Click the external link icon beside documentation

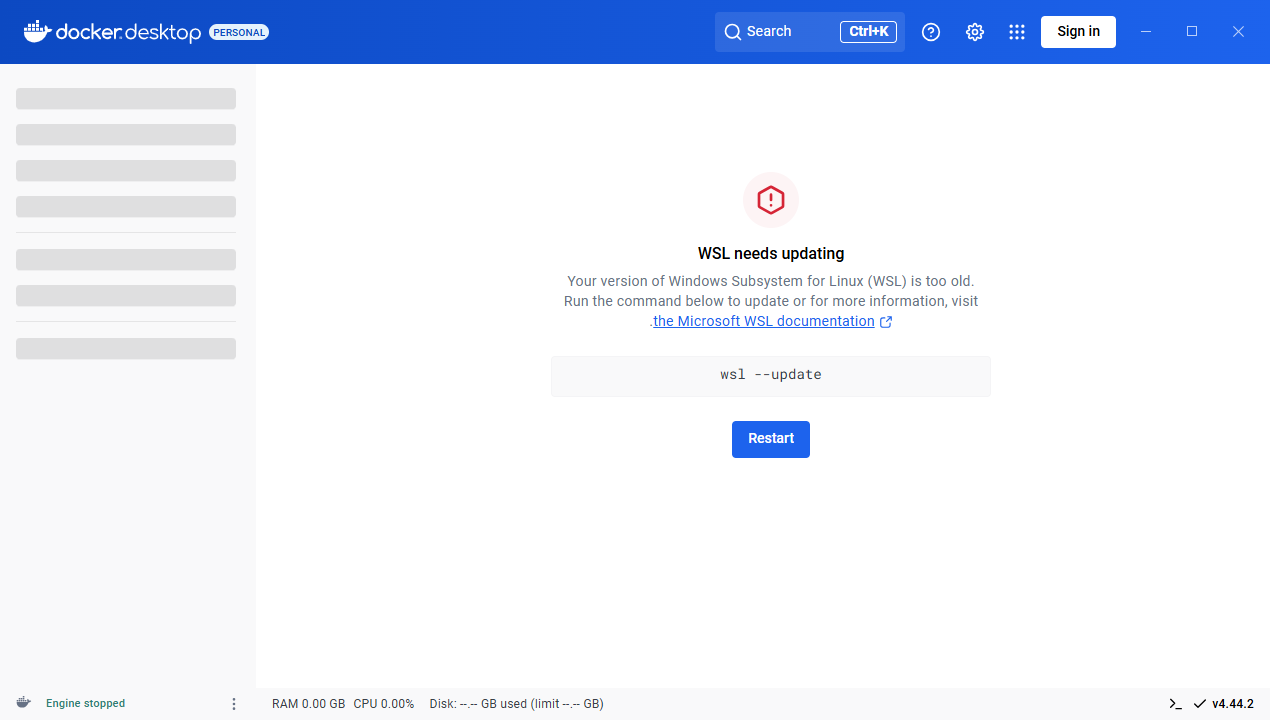pyautogui.click(x=885, y=322)
